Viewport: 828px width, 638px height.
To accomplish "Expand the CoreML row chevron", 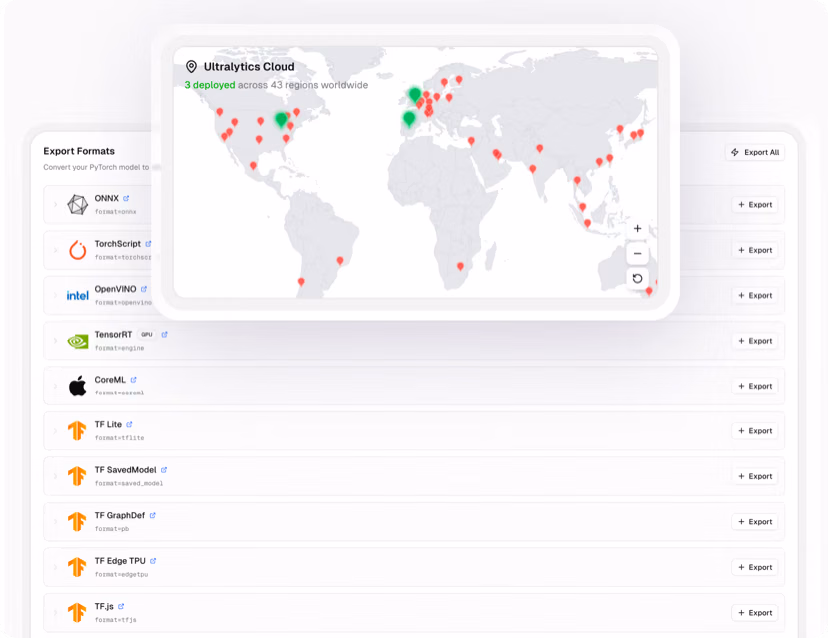I will (x=55, y=386).
